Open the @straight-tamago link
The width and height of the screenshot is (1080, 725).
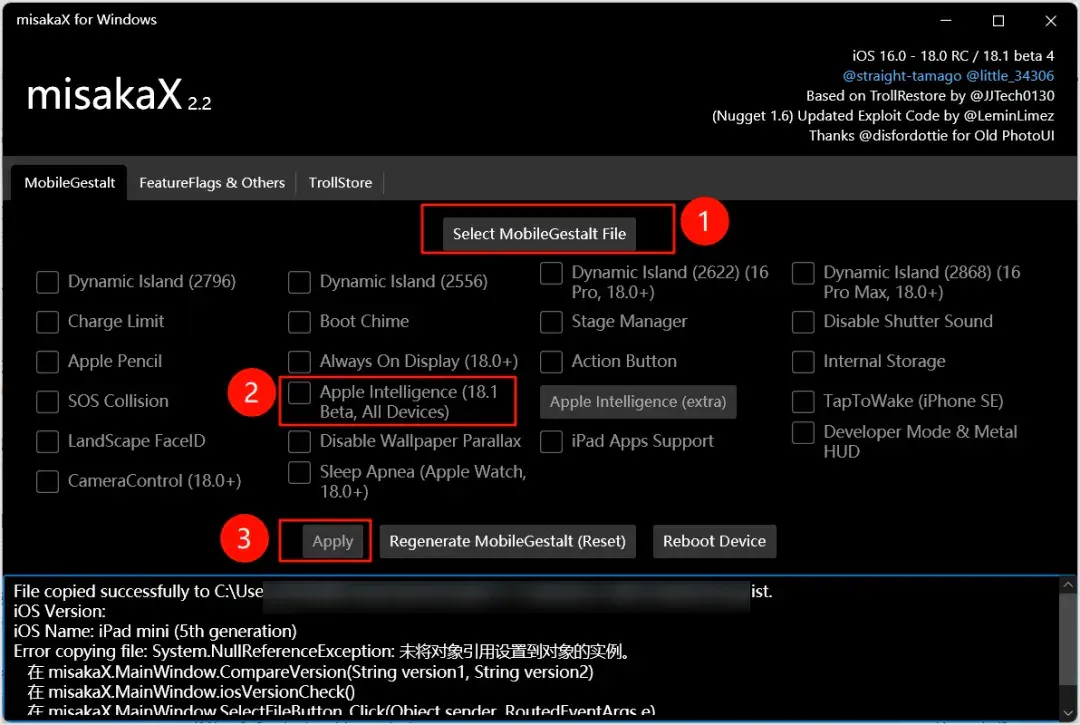902,76
